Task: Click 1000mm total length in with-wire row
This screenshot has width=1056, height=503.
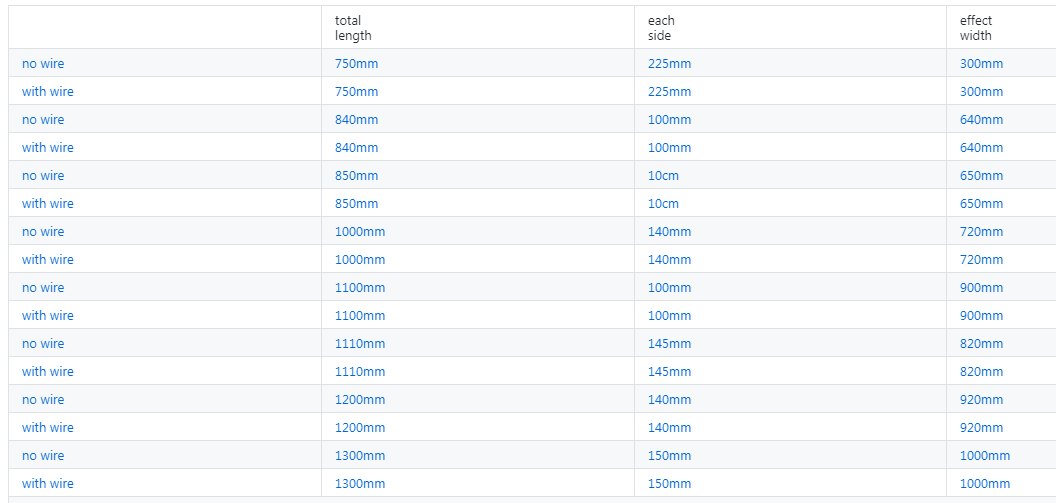Action: pos(360,260)
